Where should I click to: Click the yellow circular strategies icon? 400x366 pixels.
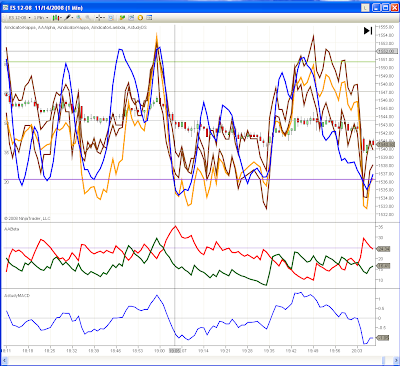[140, 17]
